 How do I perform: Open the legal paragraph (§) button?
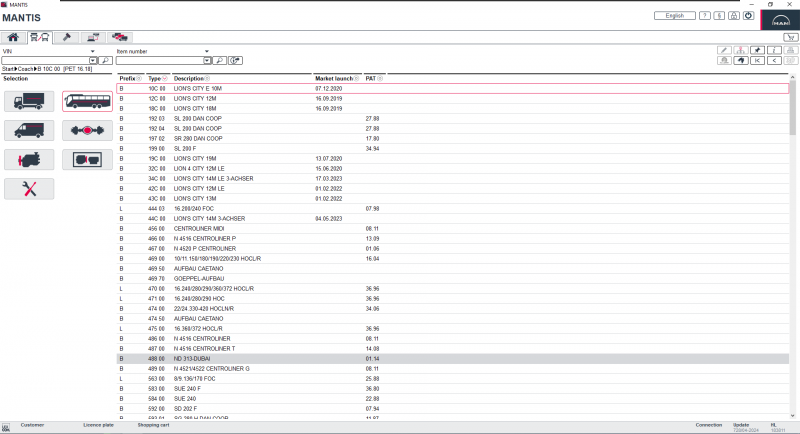(x=719, y=16)
